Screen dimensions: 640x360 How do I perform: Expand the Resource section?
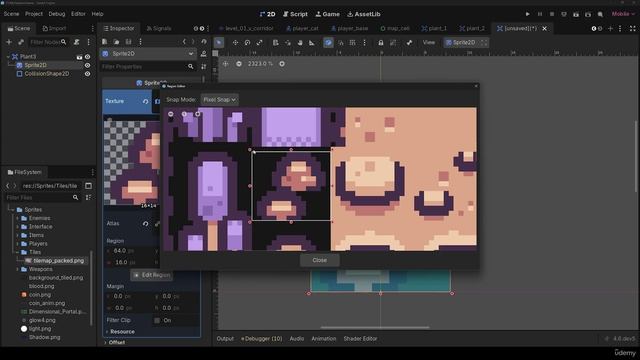pyautogui.click(x=107, y=332)
